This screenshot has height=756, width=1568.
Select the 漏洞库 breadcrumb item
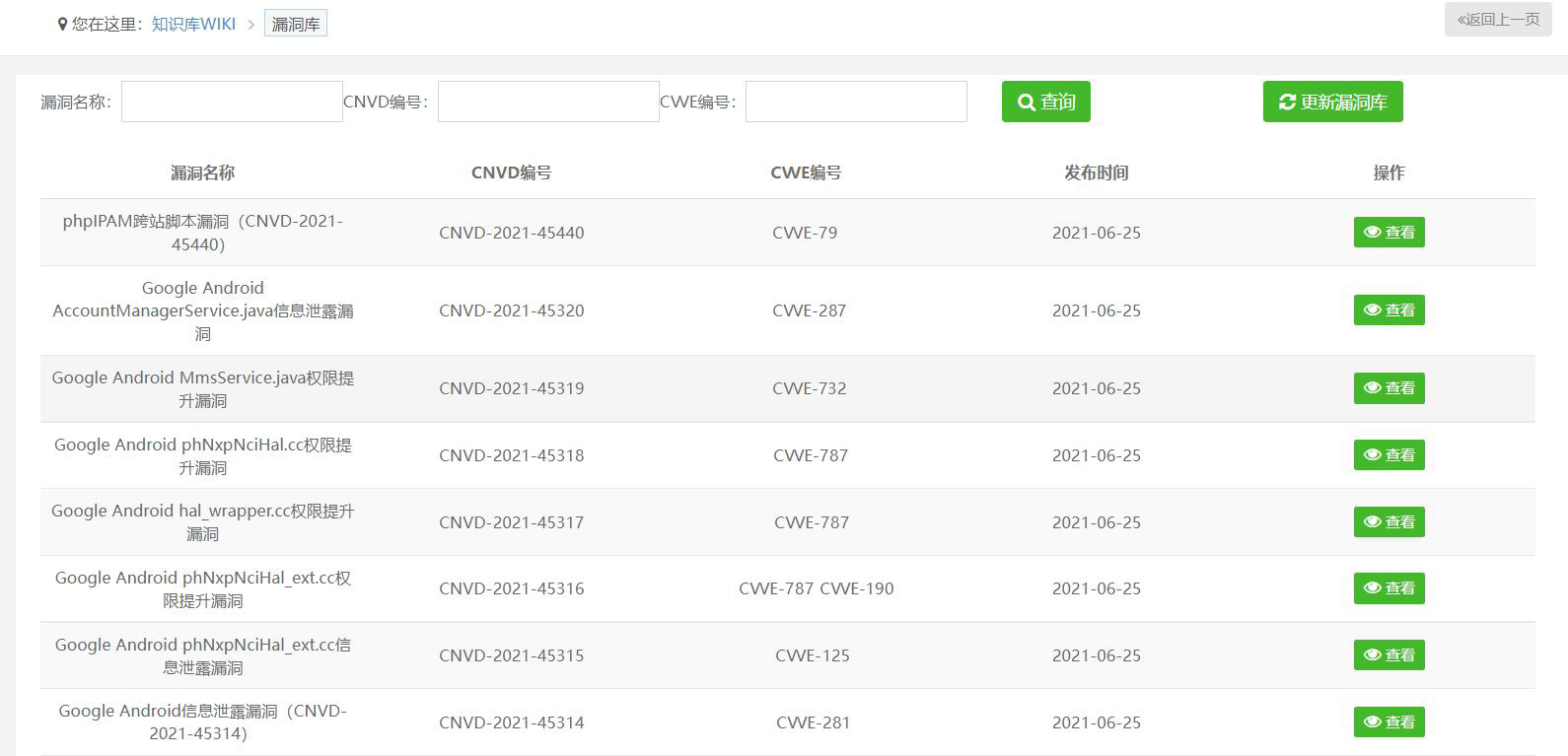click(x=295, y=24)
